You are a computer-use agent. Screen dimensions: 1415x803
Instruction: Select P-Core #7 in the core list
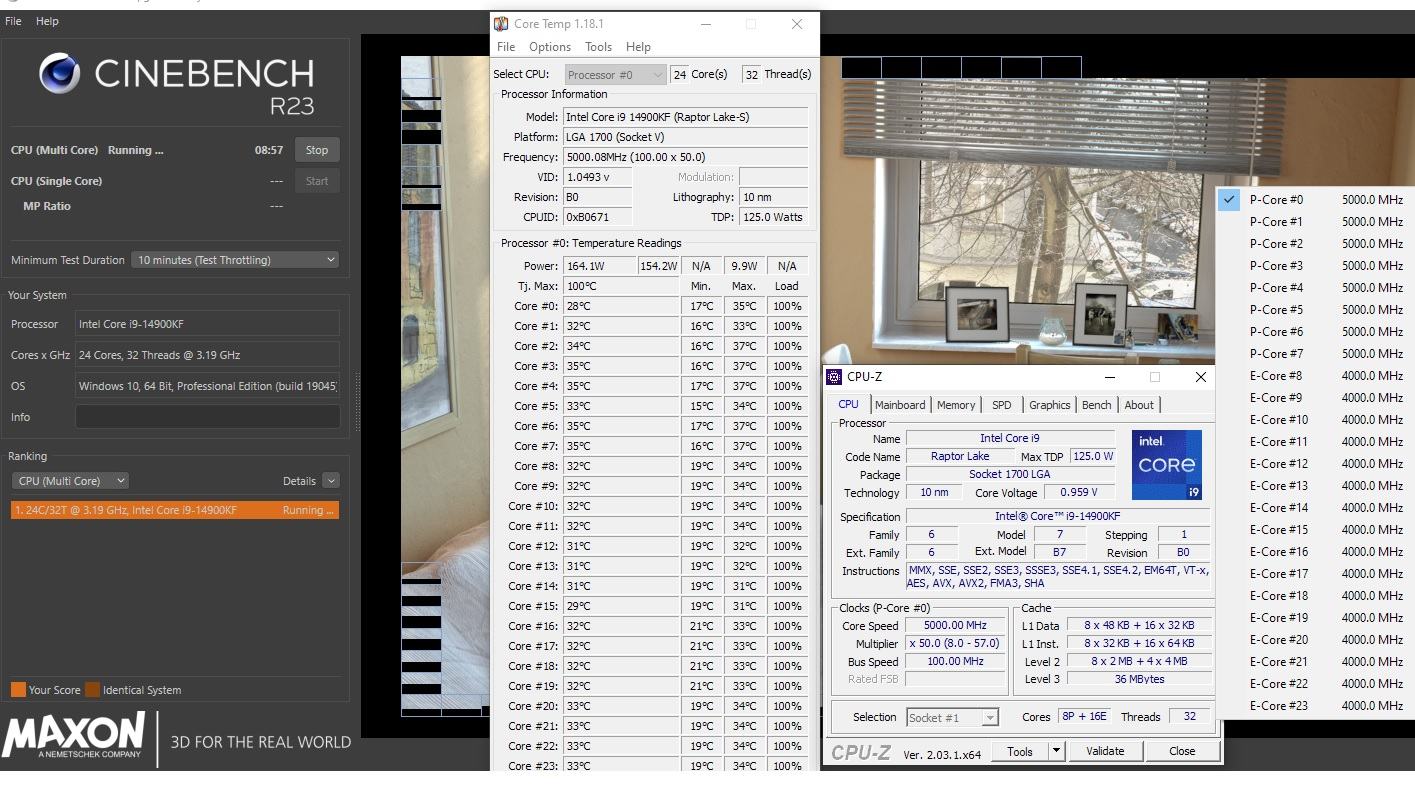1316,354
